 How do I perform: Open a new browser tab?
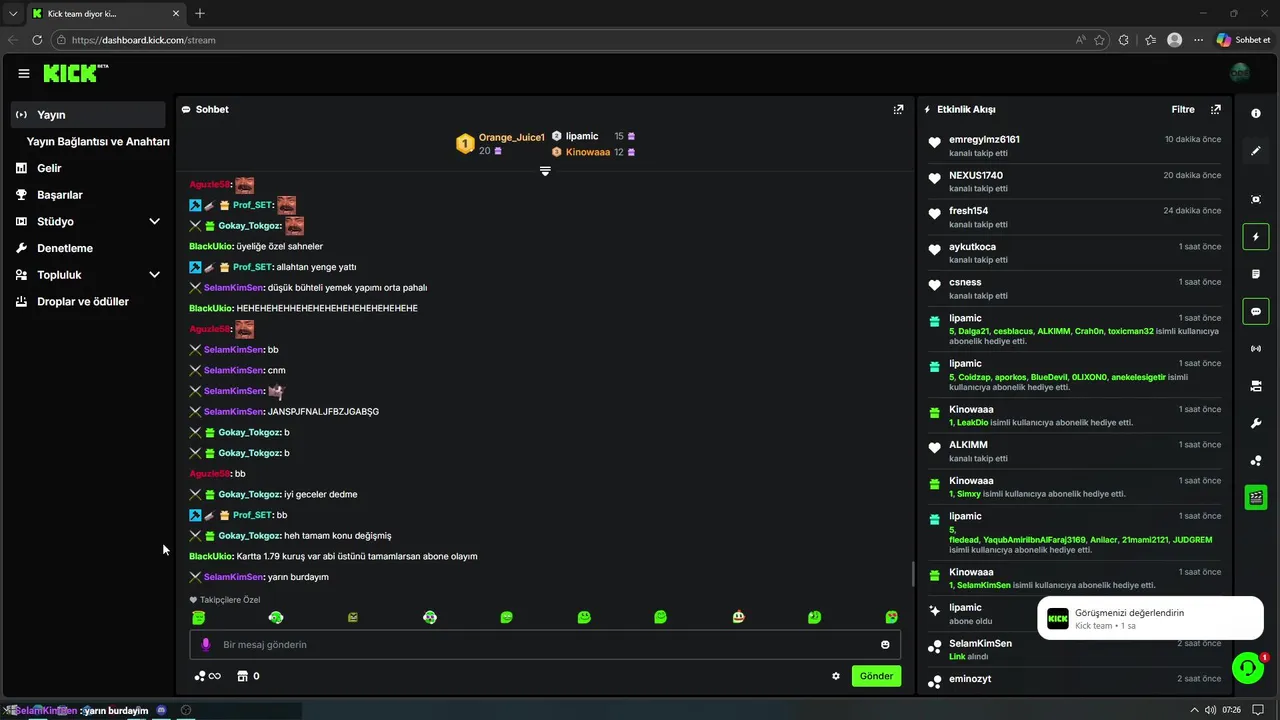pos(200,13)
